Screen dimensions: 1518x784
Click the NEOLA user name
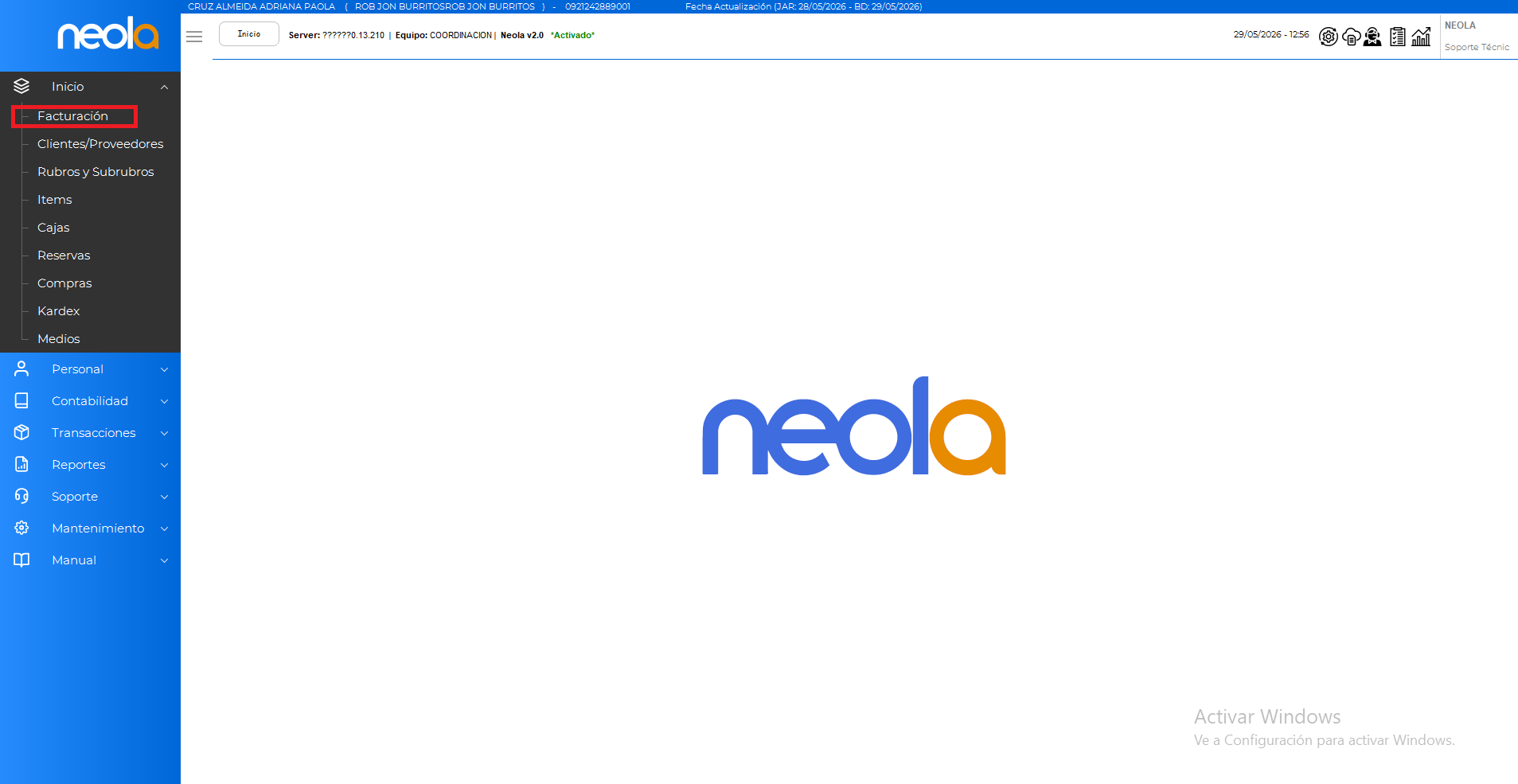(x=1460, y=25)
